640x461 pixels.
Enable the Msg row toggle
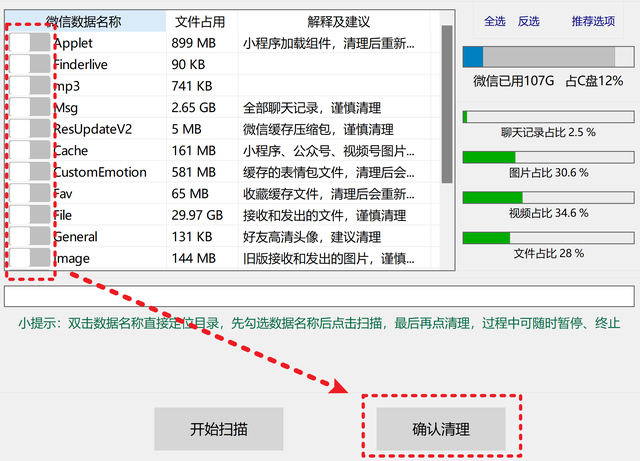(30, 107)
